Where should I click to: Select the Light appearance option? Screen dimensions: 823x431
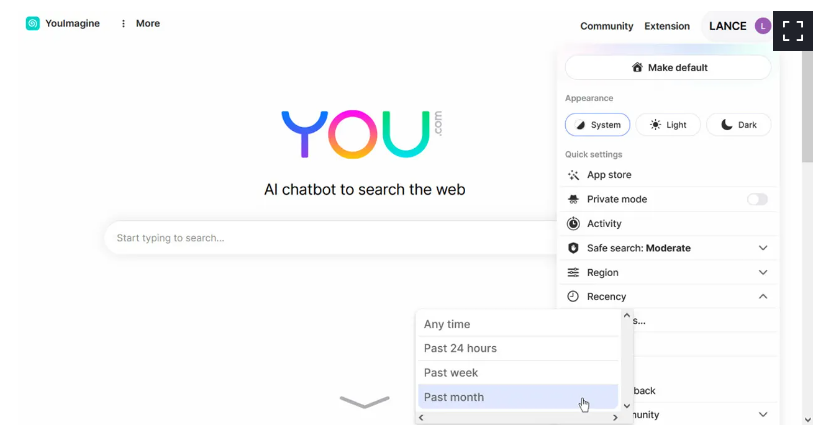(x=668, y=125)
